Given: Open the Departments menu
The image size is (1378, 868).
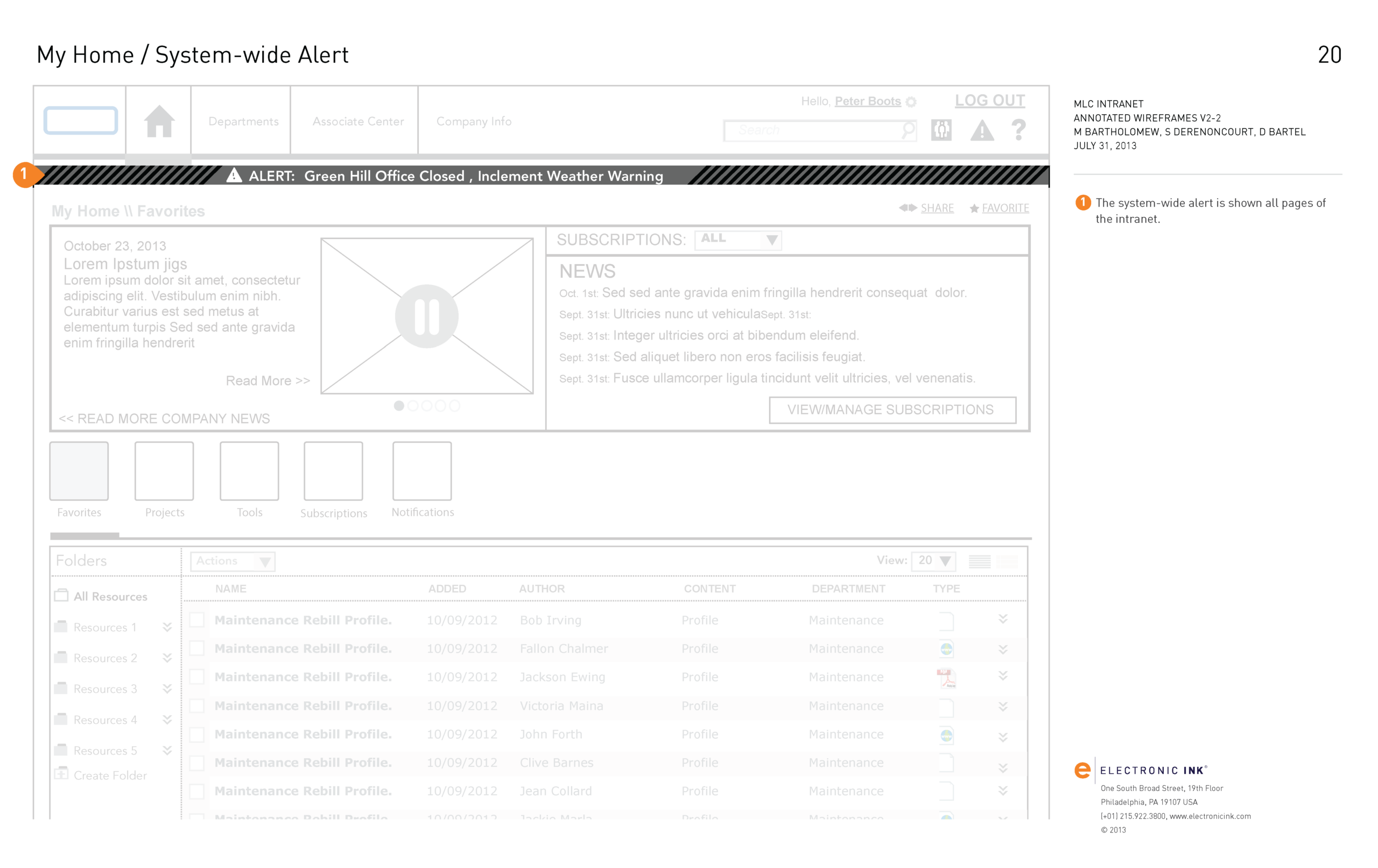Looking at the screenshot, I should (x=243, y=121).
